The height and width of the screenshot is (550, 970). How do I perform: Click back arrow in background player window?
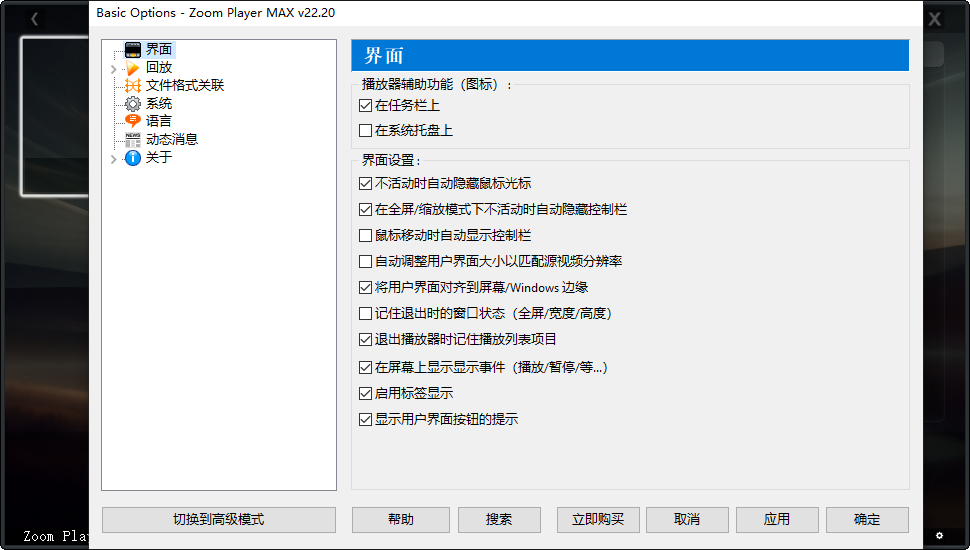click(x=35, y=19)
